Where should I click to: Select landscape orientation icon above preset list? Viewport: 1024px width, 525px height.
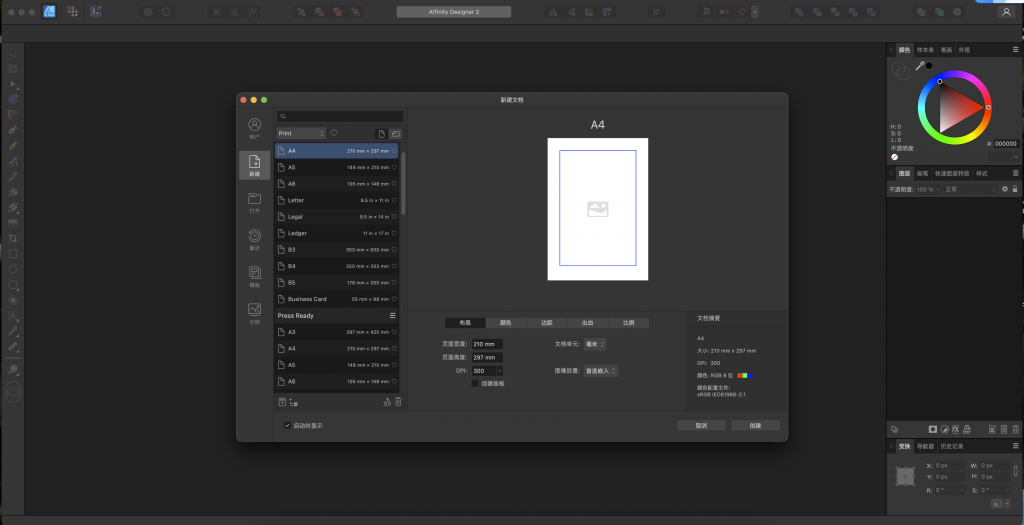395,133
